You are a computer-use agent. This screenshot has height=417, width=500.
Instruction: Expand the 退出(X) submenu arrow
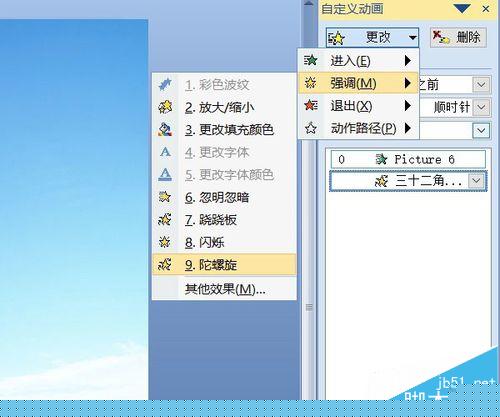(x=407, y=106)
